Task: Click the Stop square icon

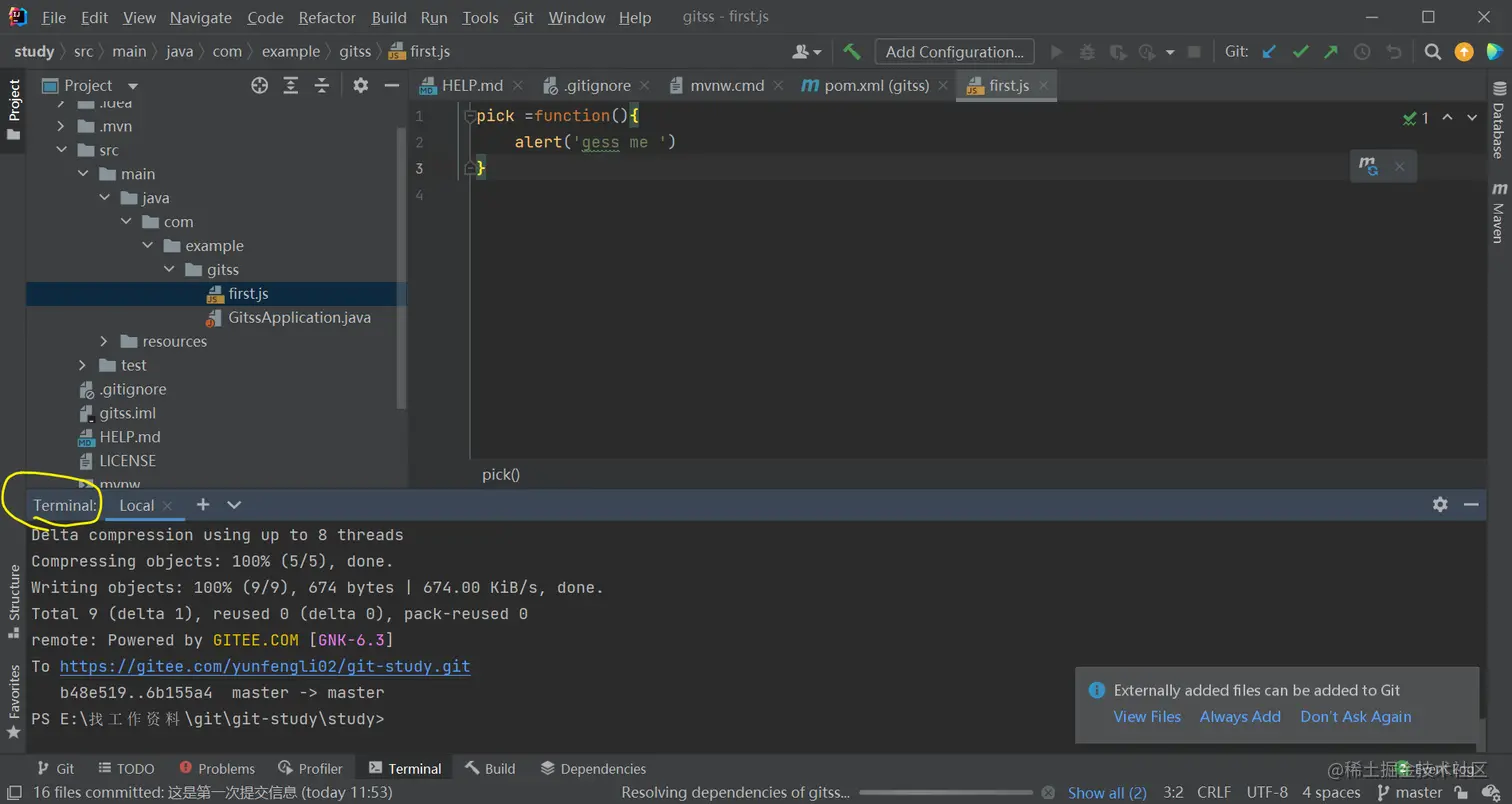Action: (x=1194, y=52)
